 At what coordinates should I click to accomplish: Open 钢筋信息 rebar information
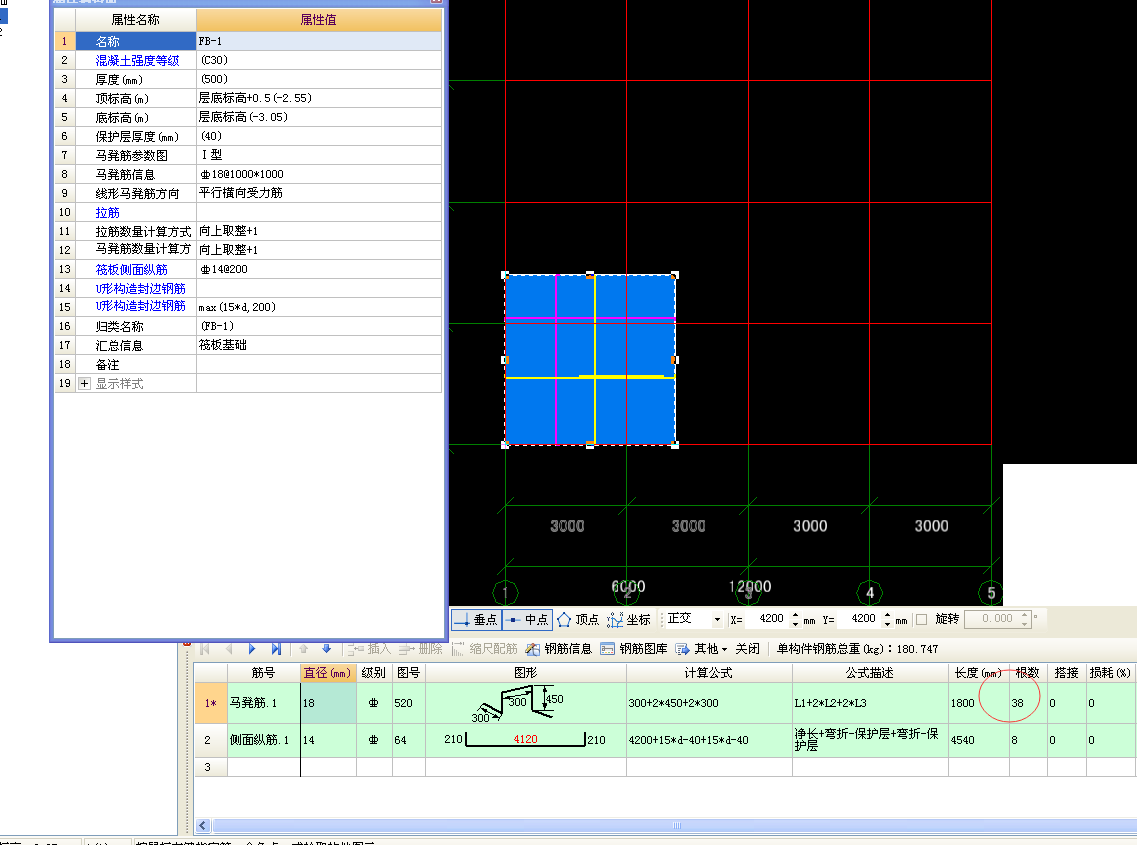click(559, 648)
